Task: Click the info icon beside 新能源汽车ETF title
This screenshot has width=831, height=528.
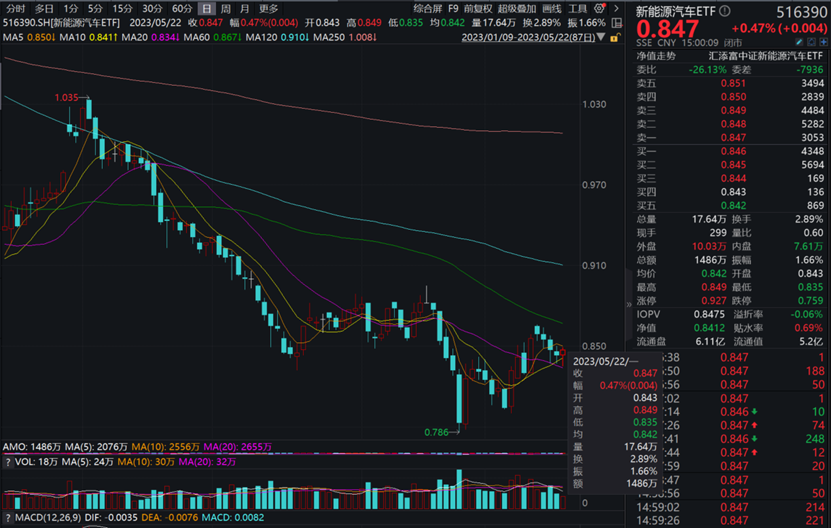Action: pos(724,11)
